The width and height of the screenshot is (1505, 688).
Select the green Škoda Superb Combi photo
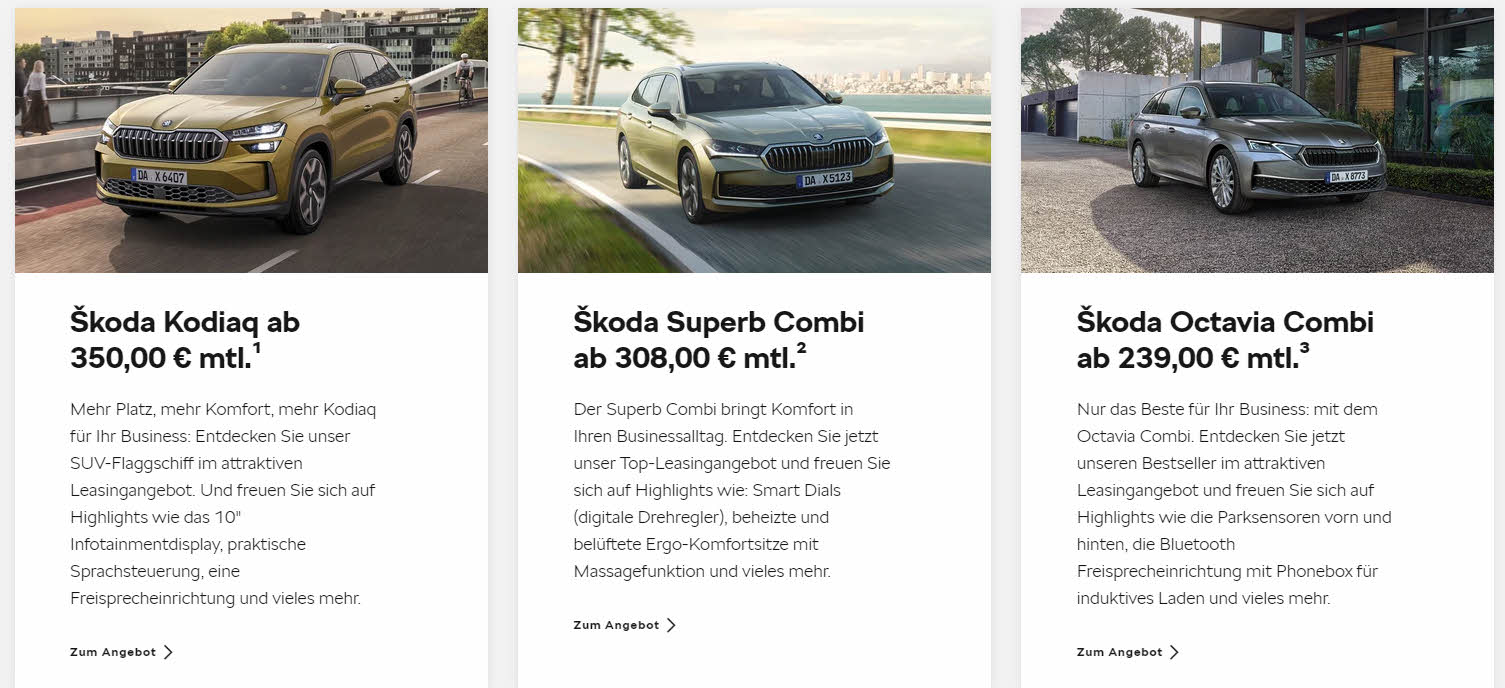tap(754, 140)
